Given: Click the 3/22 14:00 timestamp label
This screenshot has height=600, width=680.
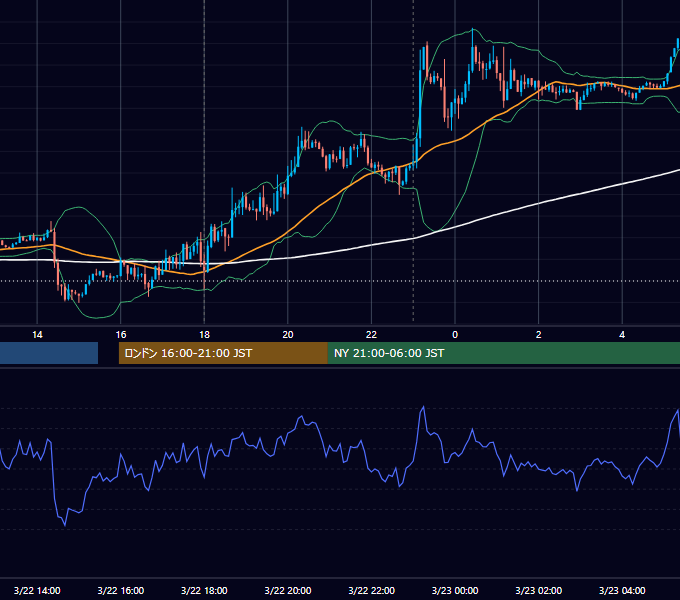Looking at the screenshot, I should click(x=37, y=590).
